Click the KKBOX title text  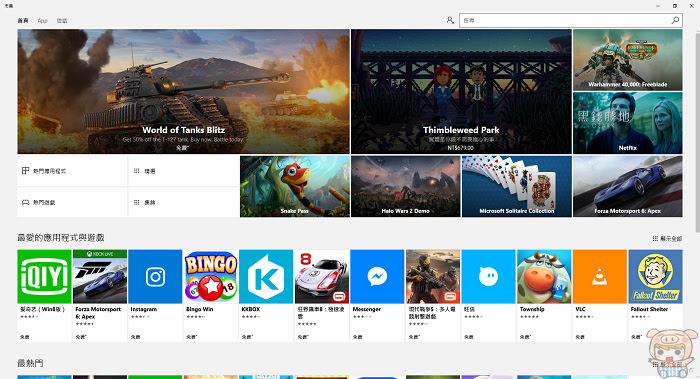[250, 309]
